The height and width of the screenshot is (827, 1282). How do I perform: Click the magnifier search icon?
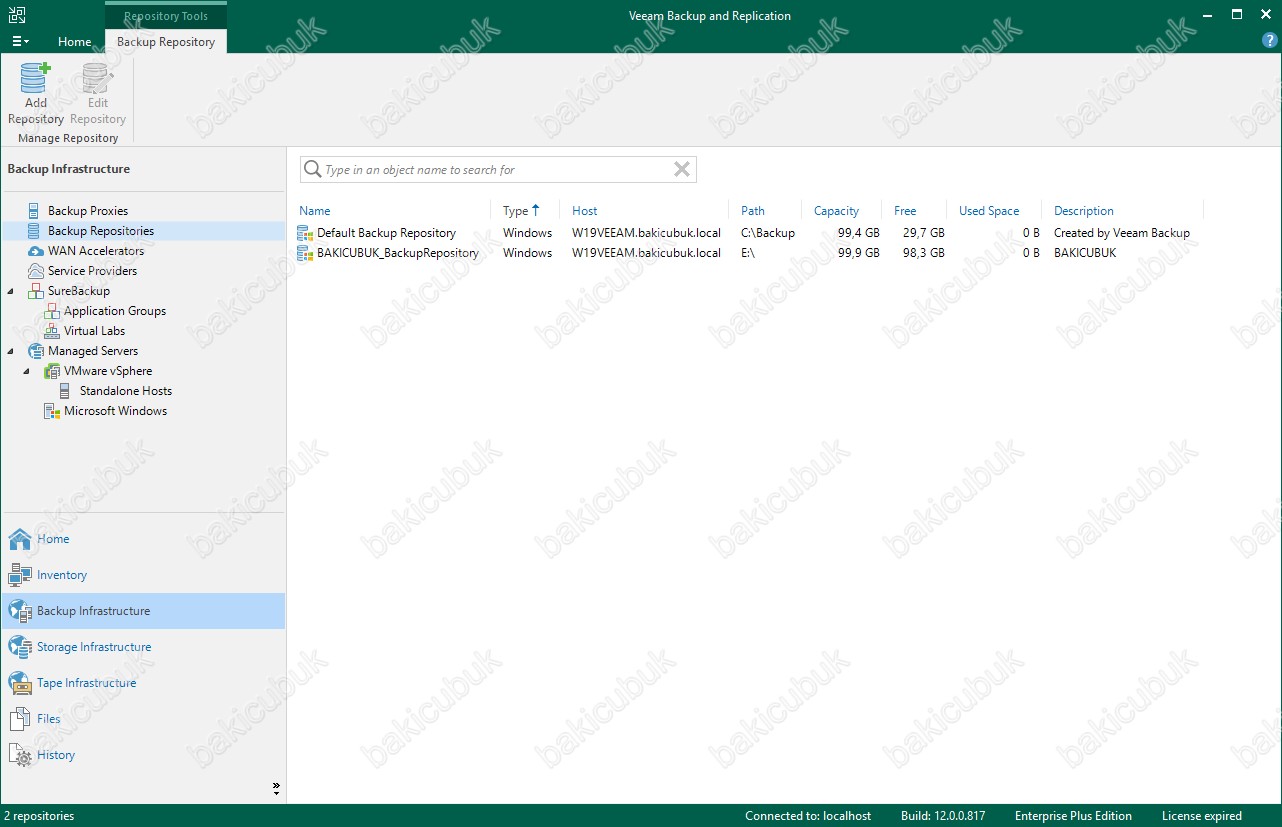[x=313, y=169]
